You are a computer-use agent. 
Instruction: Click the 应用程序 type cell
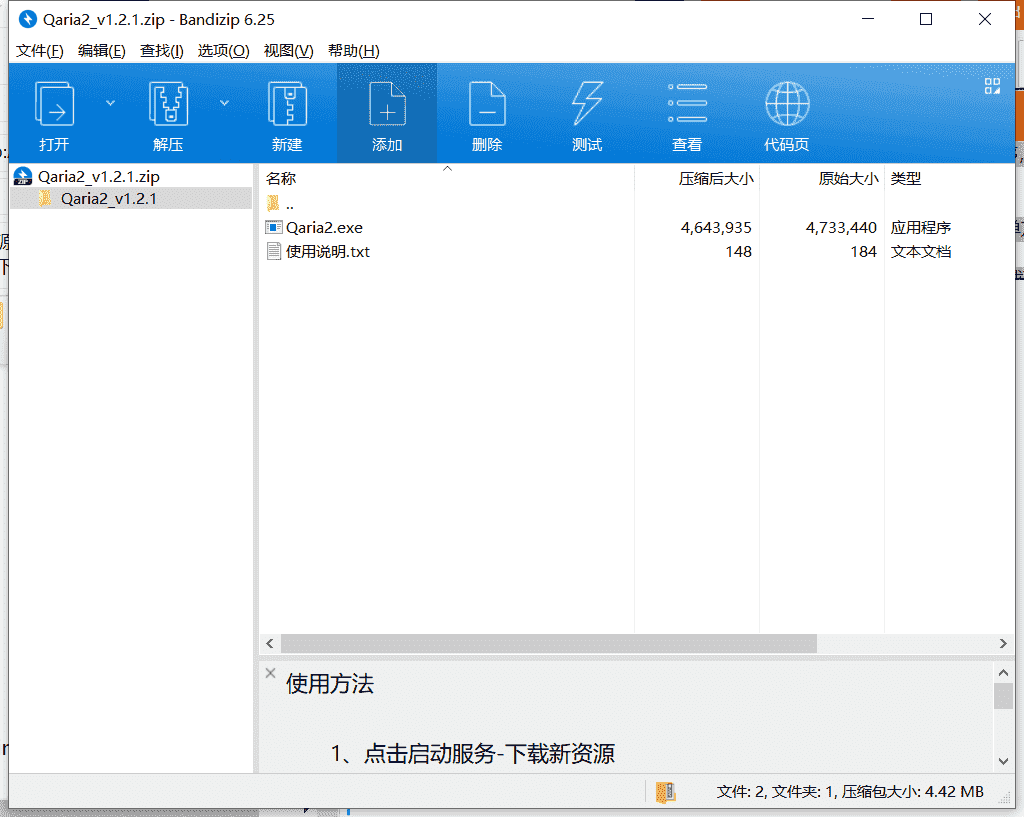pyautogui.click(x=921, y=227)
